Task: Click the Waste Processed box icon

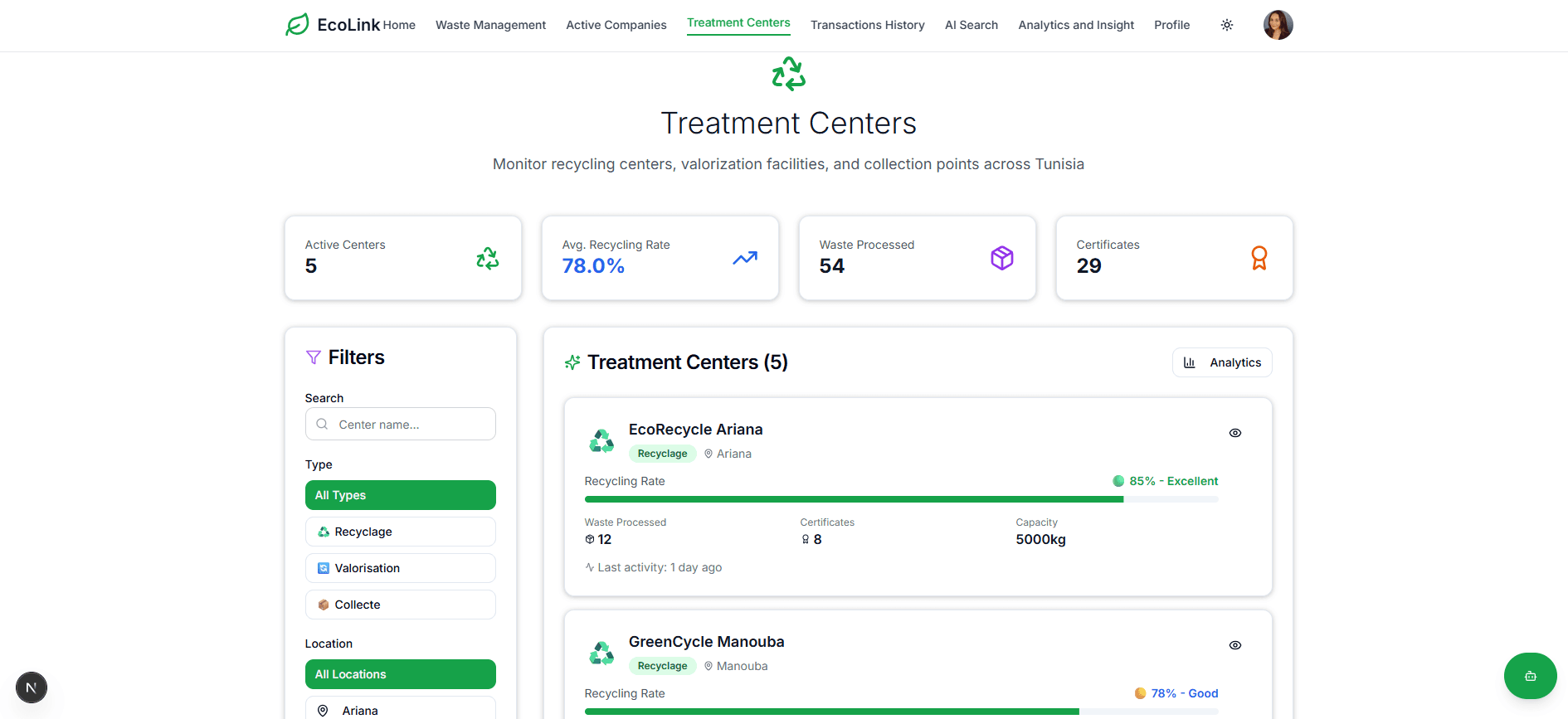Action: pyautogui.click(x=1002, y=259)
